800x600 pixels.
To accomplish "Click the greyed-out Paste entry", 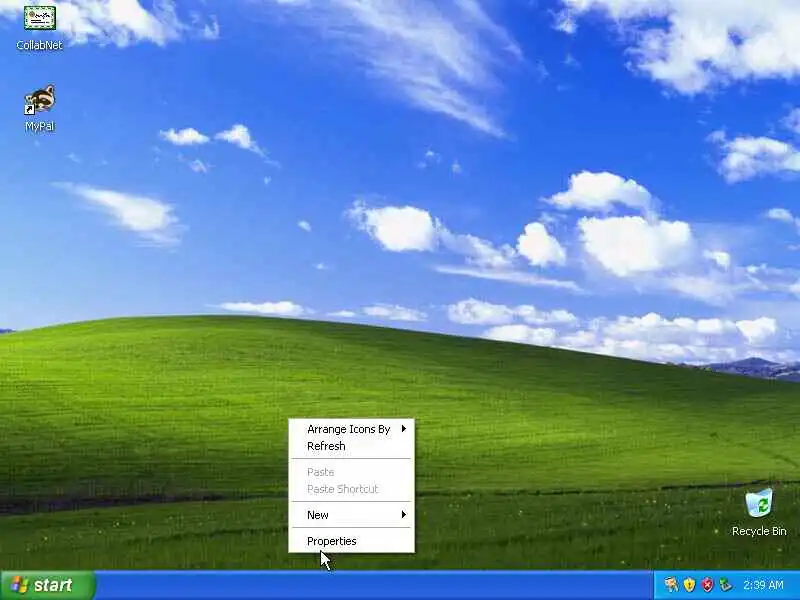I will (352, 472).
